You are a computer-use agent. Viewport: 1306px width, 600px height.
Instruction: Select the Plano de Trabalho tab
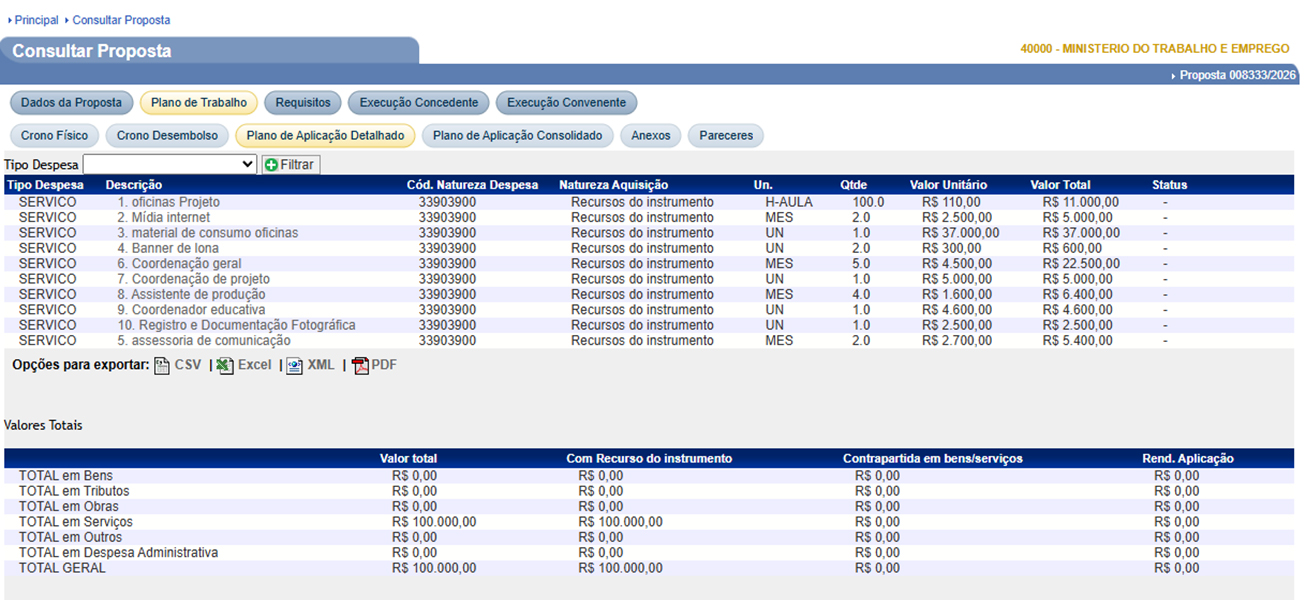pyautogui.click(x=199, y=102)
